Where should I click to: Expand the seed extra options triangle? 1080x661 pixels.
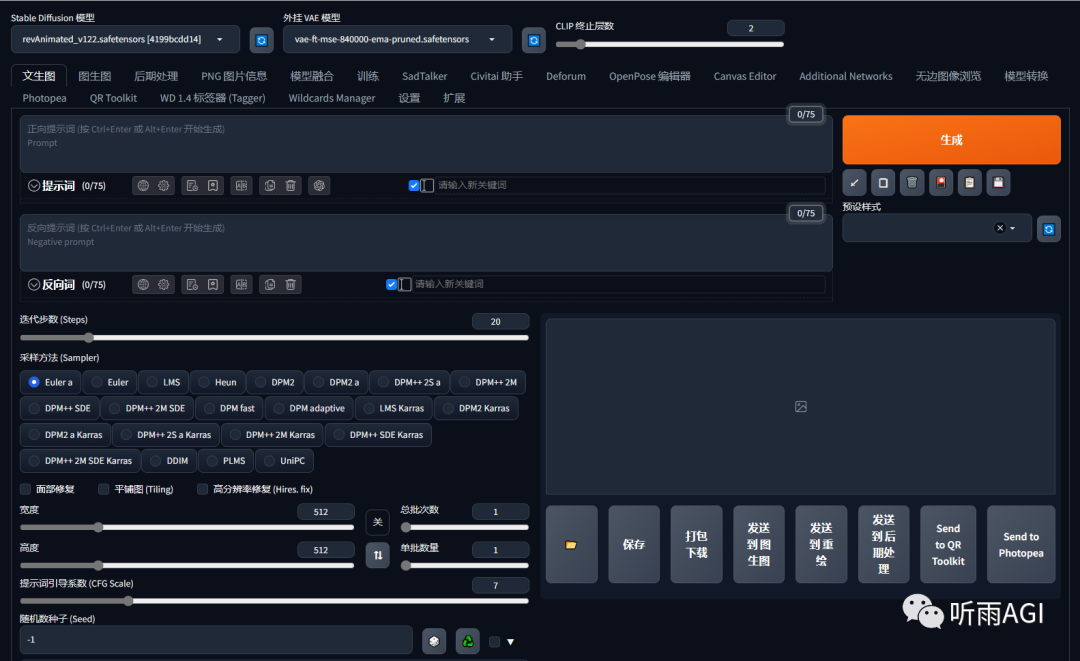click(x=510, y=642)
